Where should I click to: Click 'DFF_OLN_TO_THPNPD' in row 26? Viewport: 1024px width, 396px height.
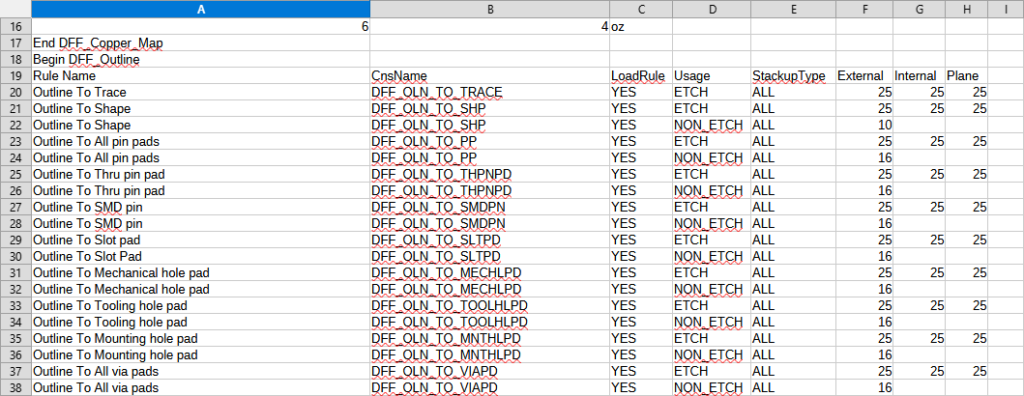[x=490, y=191]
